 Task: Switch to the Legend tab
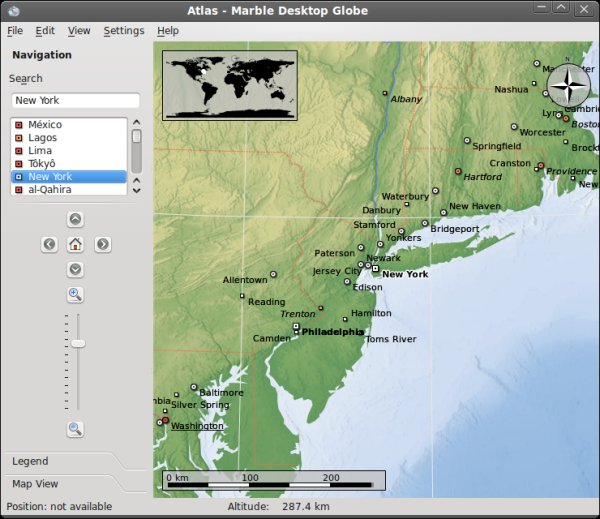pyautogui.click(x=30, y=461)
